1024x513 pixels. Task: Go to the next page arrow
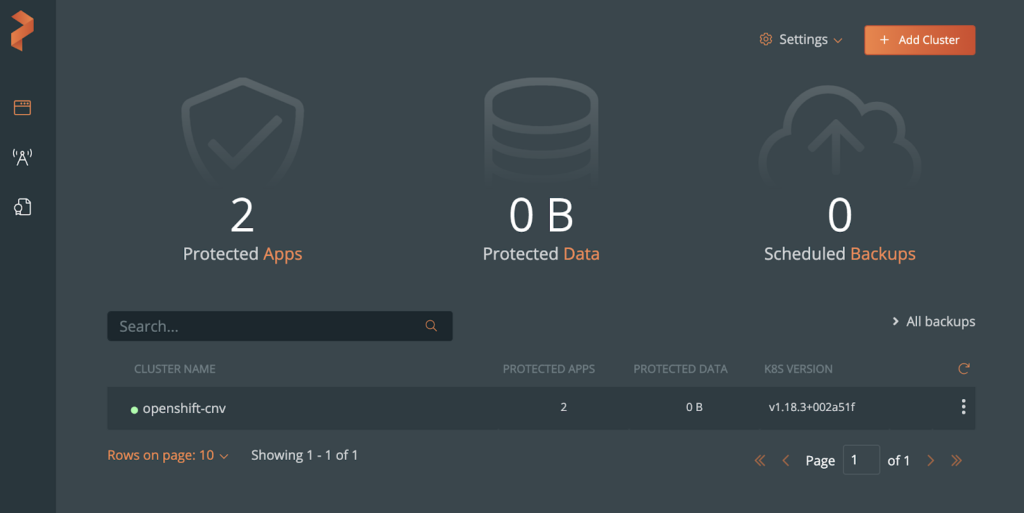click(x=931, y=461)
